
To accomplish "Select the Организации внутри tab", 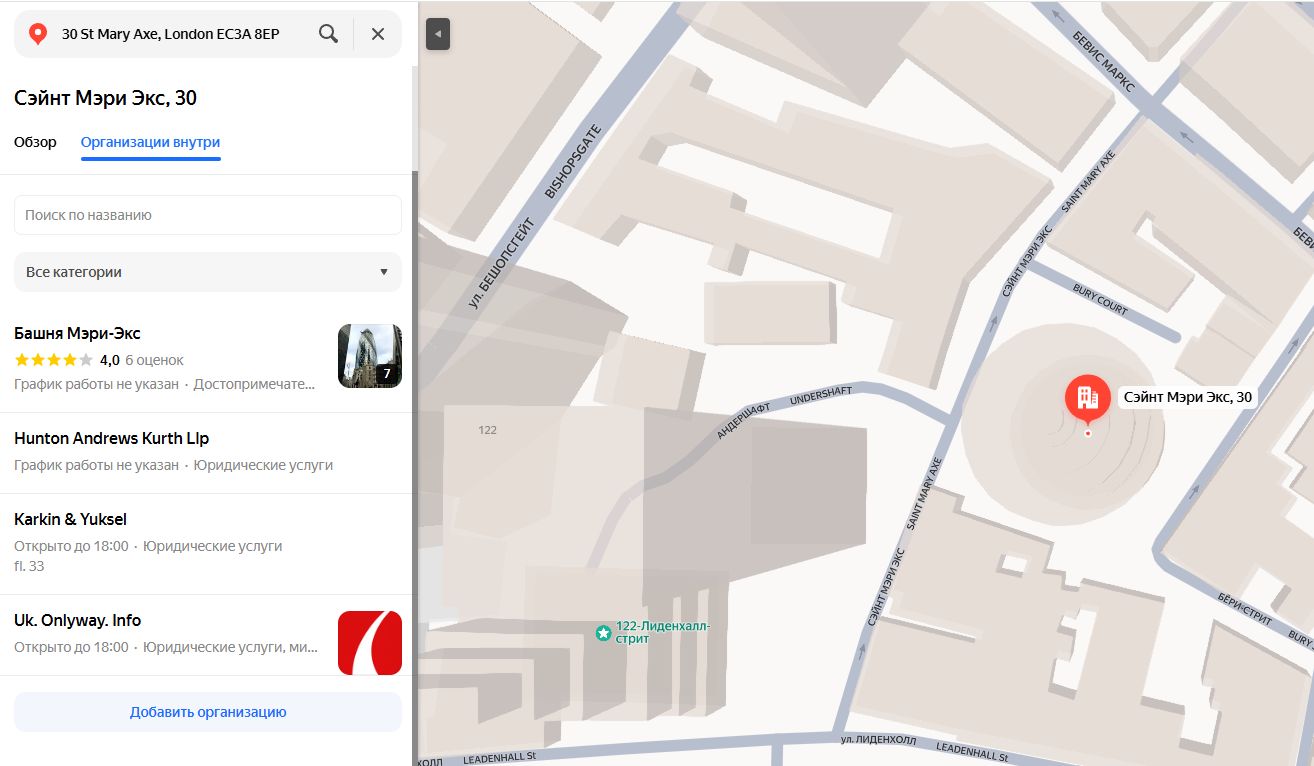I will (150, 142).
